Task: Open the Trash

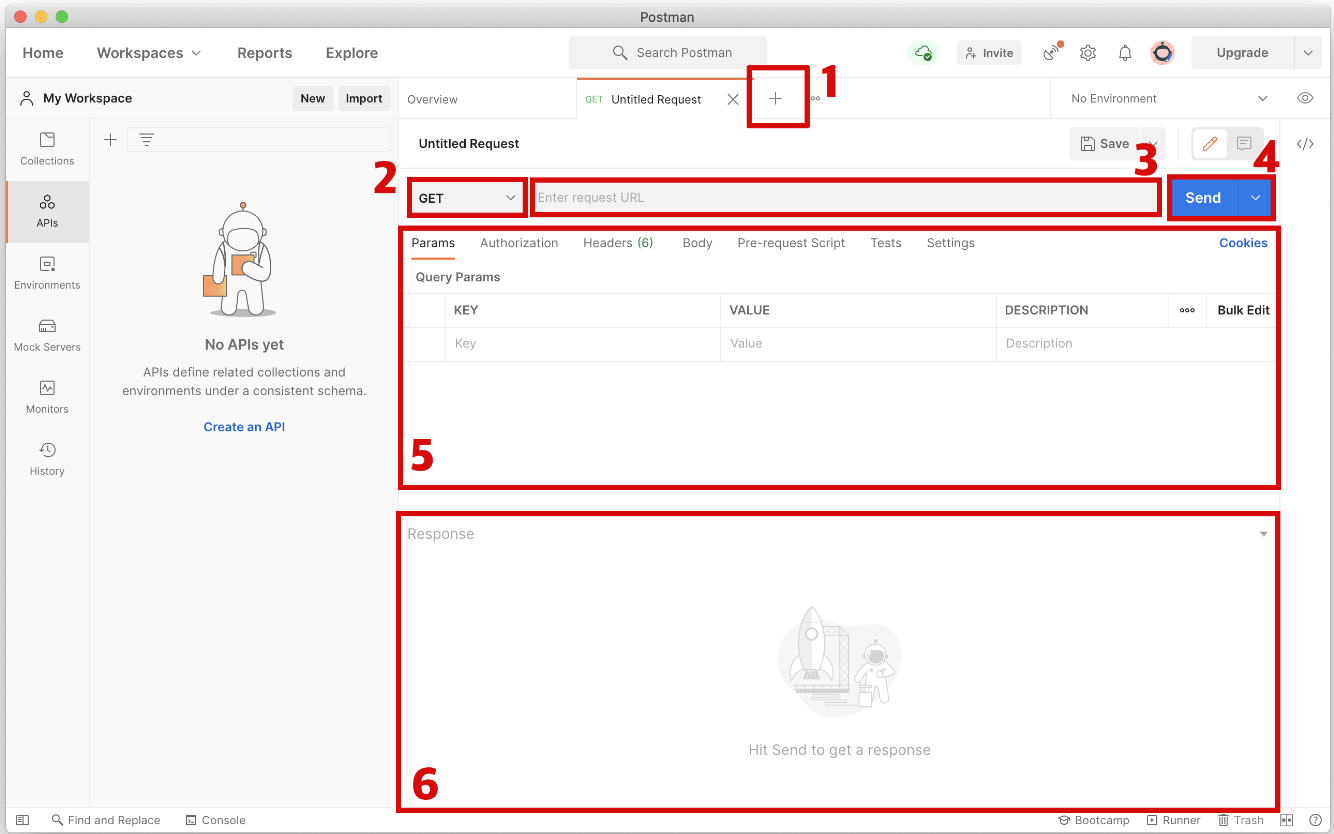Action: pyautogui.click(x=1241, y=820)
